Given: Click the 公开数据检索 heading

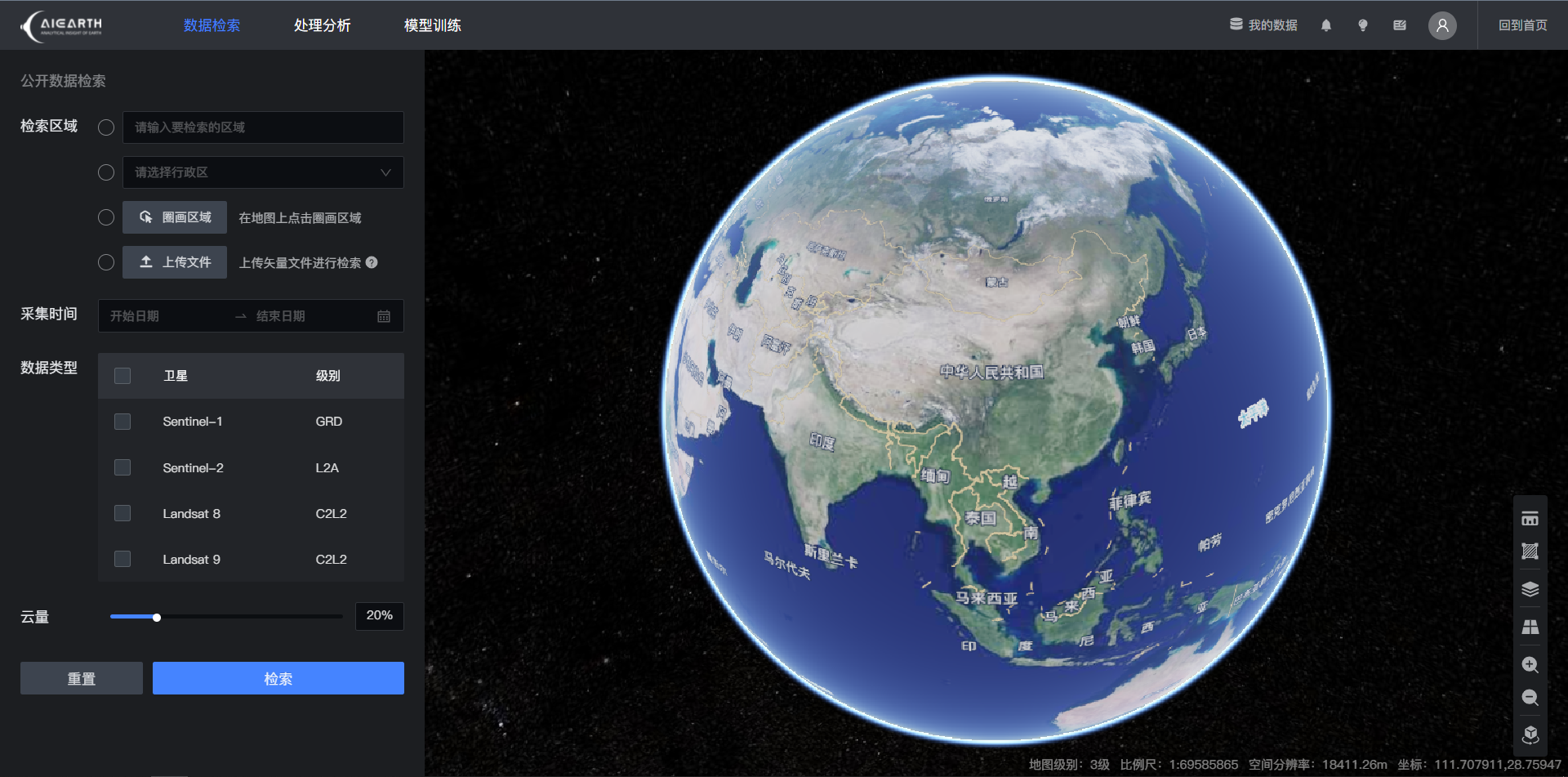Looking at the screenshot, I should pyautogui.click(x=63, y=81).
